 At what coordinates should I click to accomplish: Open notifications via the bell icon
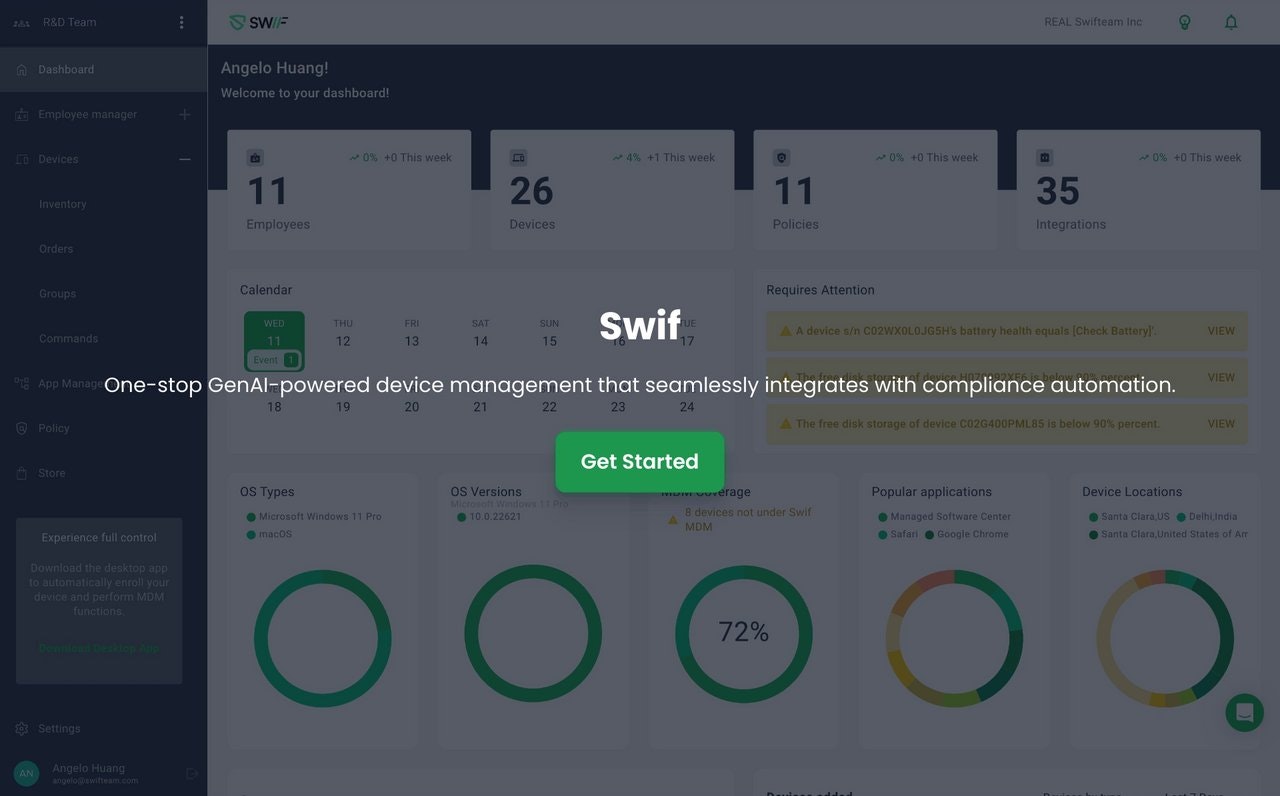[1231, 21]
